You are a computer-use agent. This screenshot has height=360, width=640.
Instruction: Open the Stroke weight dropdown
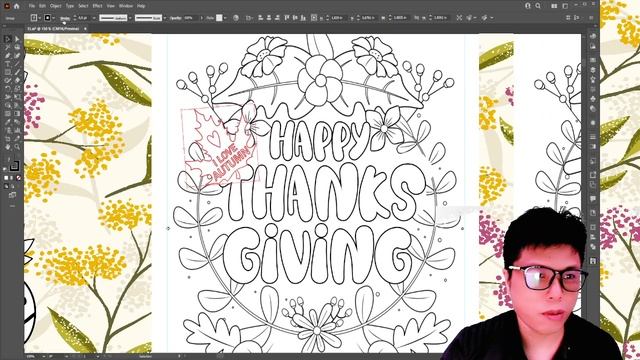click(94, 18)
